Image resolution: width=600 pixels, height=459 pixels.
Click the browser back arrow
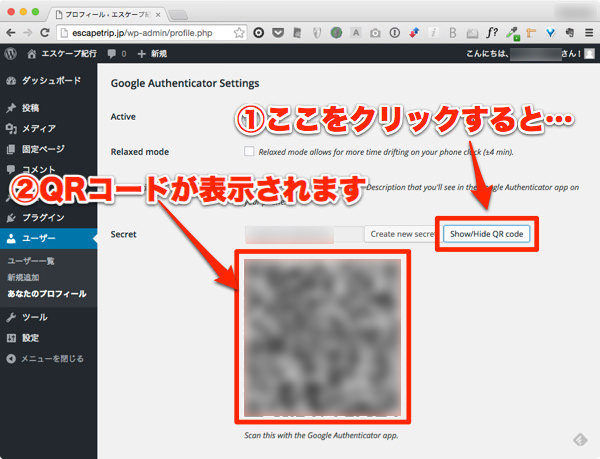click(x=11, y=33)
